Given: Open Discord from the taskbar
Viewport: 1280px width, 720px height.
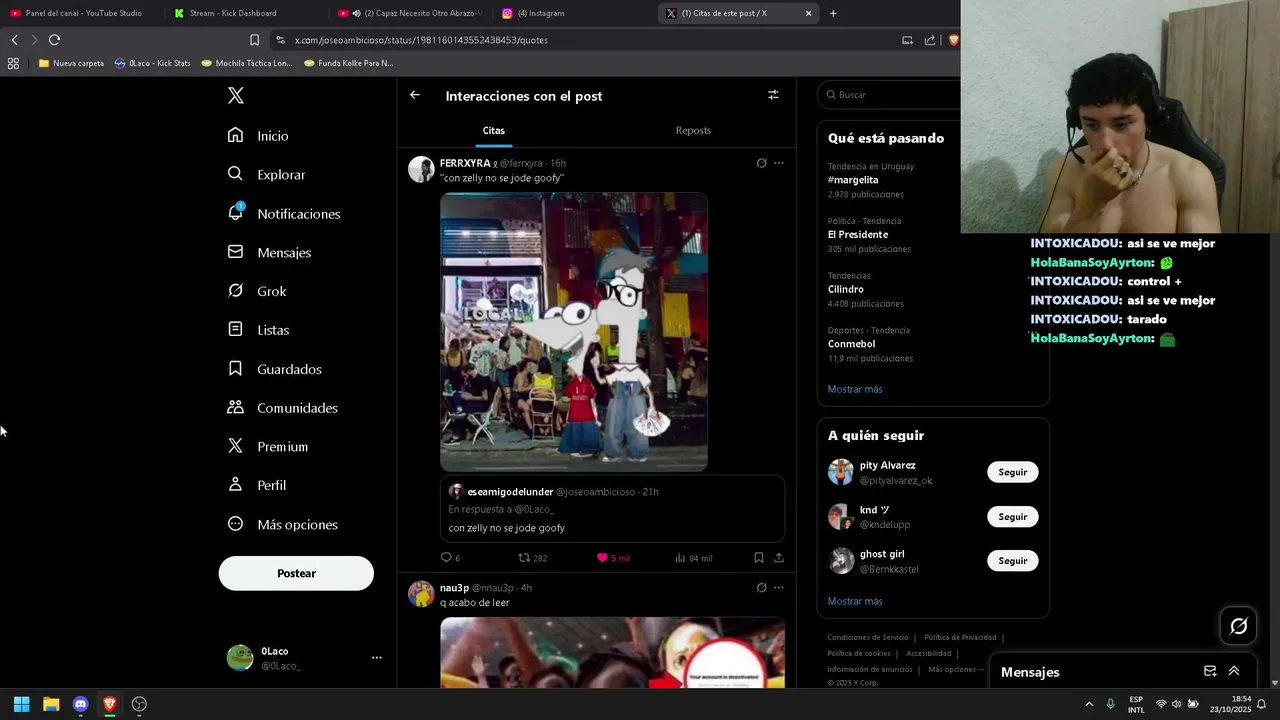Looking at the screenshot, I should [80, 704].
